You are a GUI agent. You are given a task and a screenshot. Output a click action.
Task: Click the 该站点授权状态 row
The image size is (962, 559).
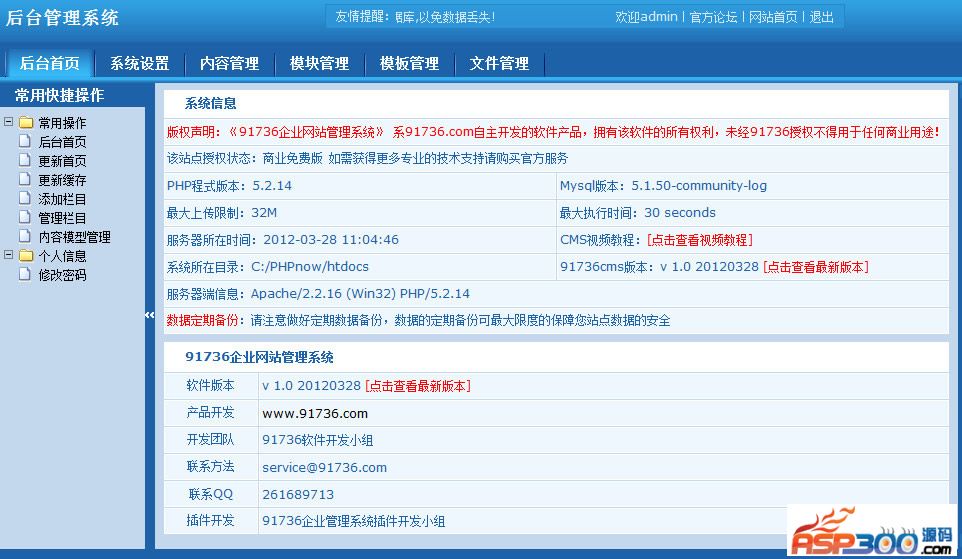tap(556, 158)
